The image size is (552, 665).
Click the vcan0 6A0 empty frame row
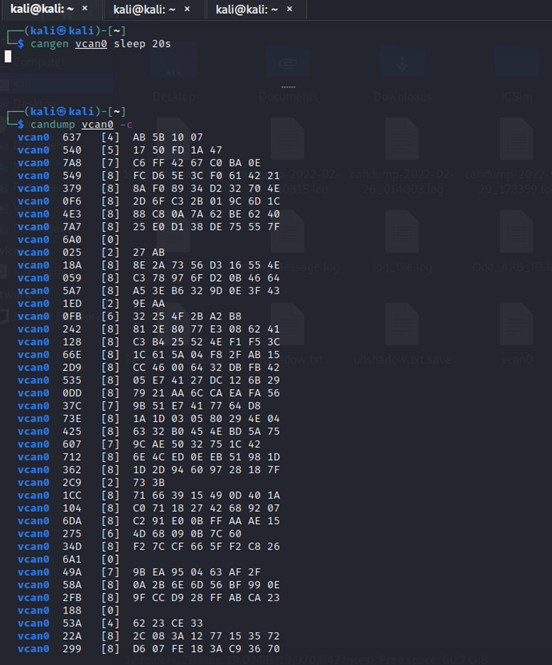(x=69, y=240)
